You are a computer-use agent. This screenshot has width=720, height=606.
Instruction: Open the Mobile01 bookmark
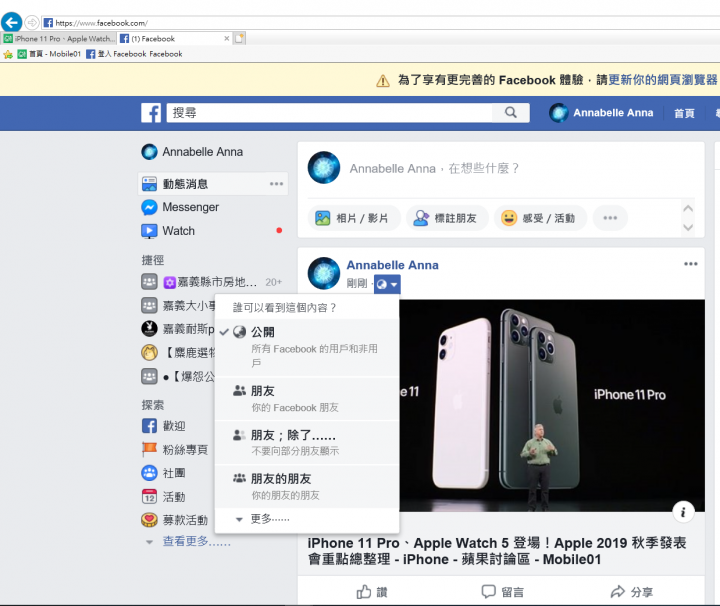click(x=50, y=54)
